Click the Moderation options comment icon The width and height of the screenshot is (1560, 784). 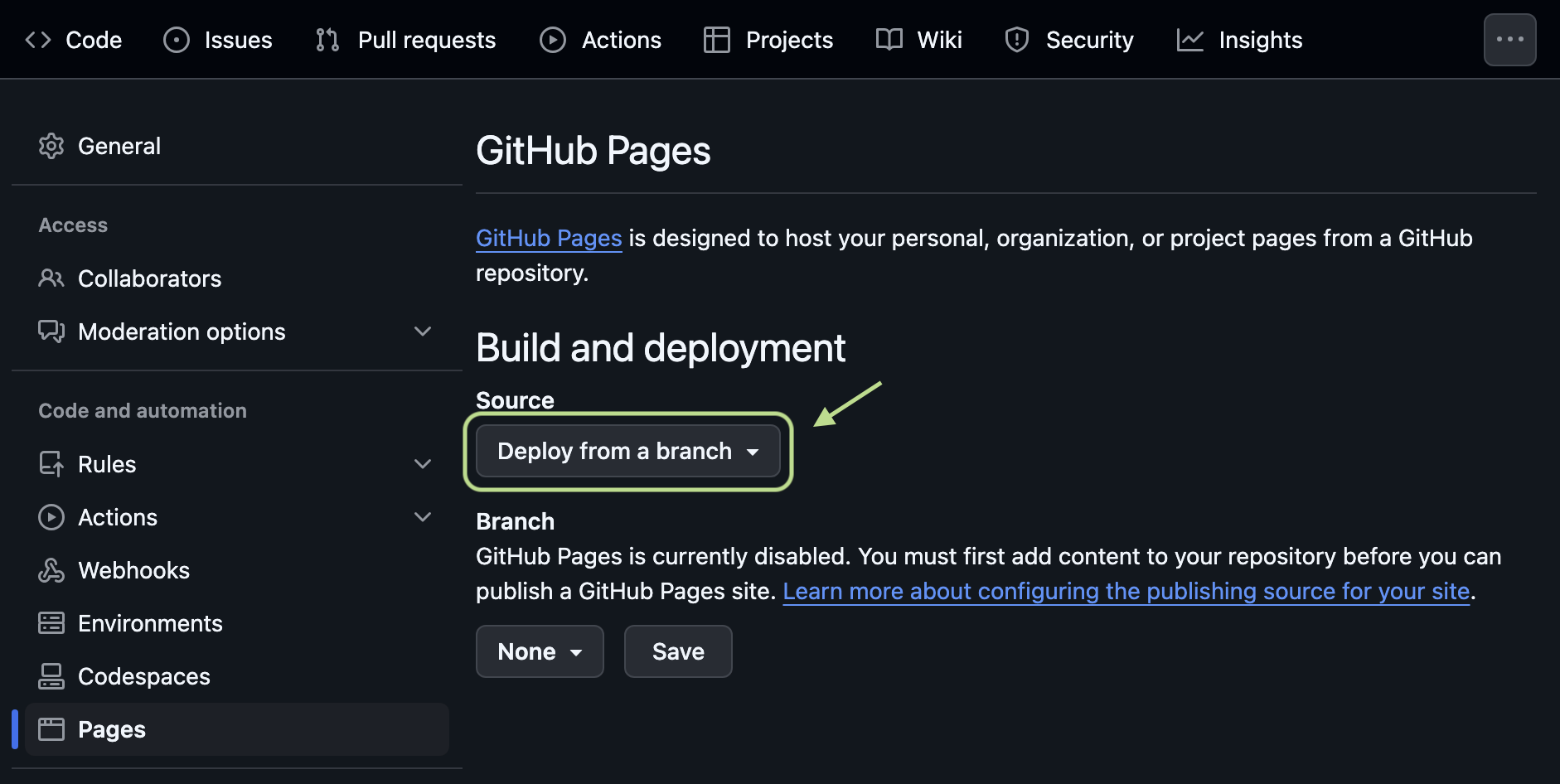51,332
